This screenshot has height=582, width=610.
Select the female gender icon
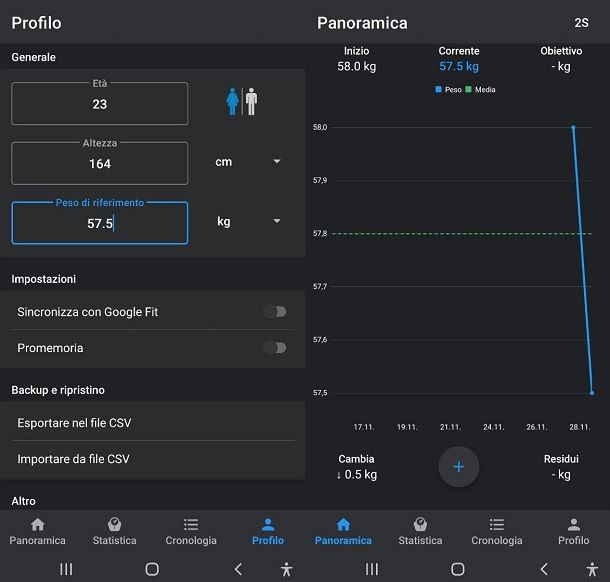[x=233, y=102]
